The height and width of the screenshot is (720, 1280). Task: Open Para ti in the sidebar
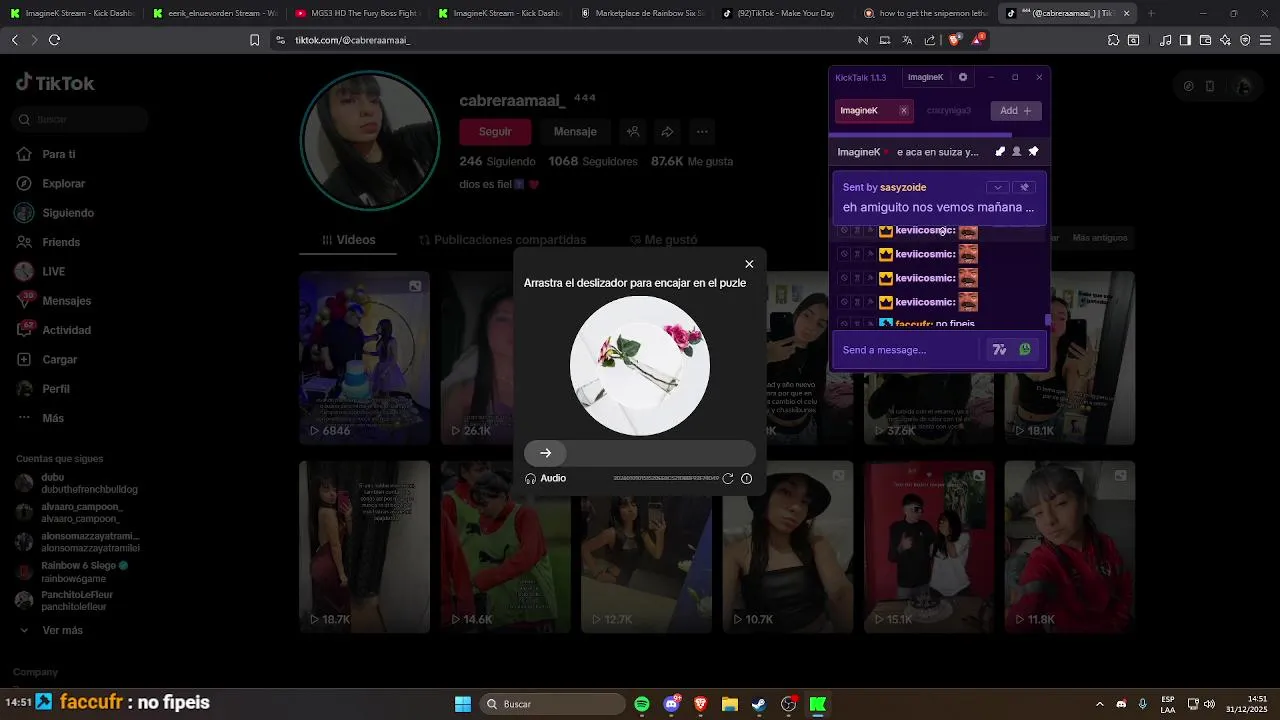58,155
